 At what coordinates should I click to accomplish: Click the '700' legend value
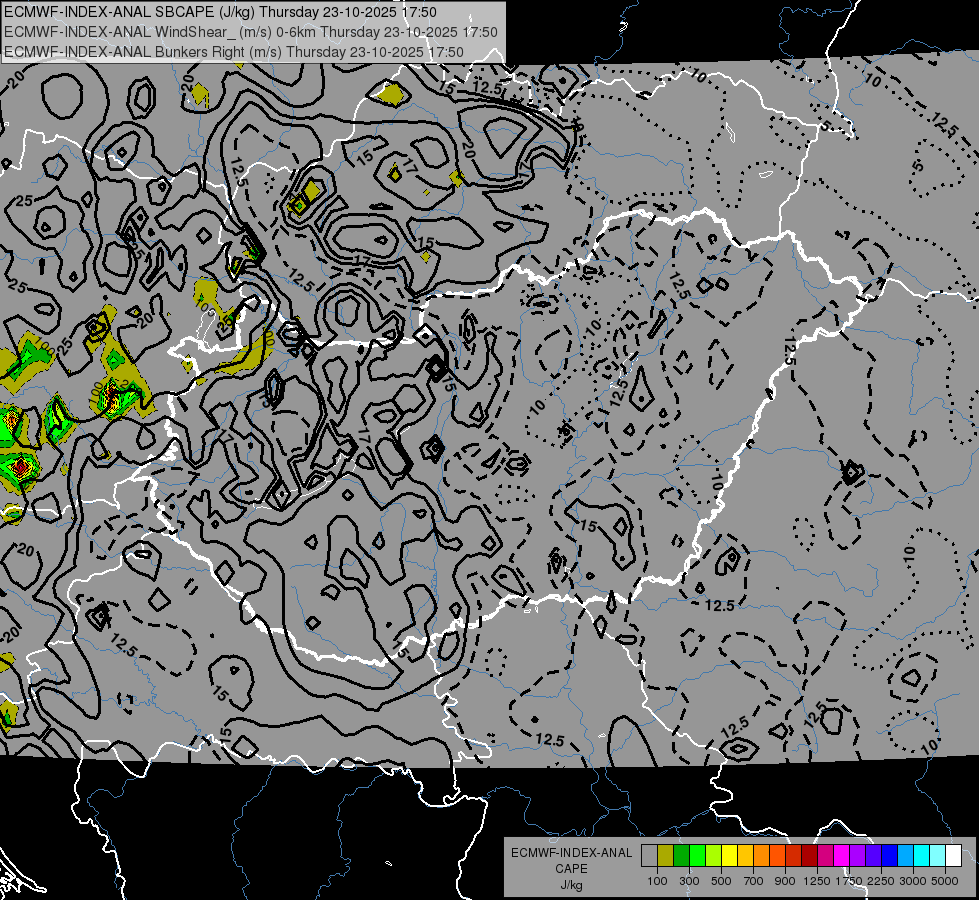[x=754, y=881]
